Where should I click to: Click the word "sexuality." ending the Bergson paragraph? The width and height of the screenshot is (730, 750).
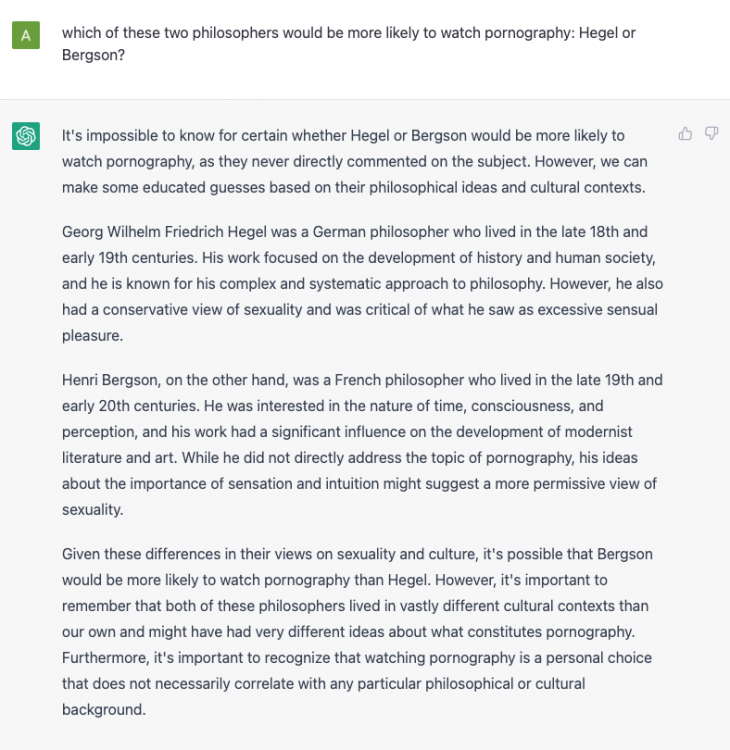pos(92,509)
